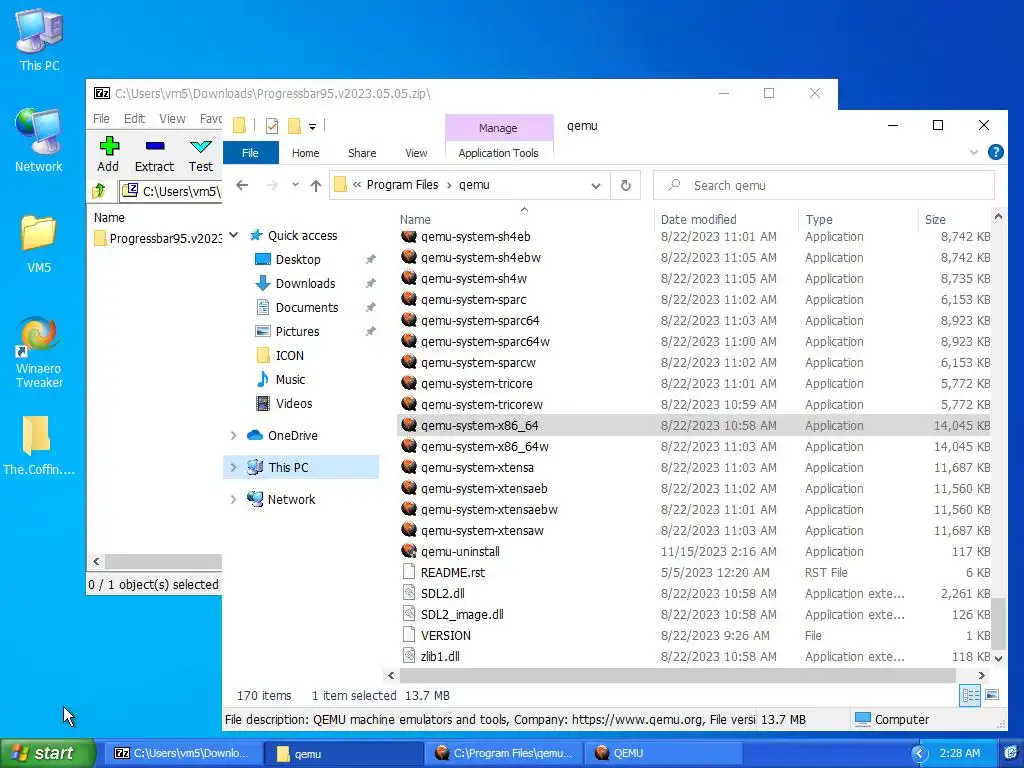Open Customize Quick Access Toolbar dropdown

coord(312,126)
